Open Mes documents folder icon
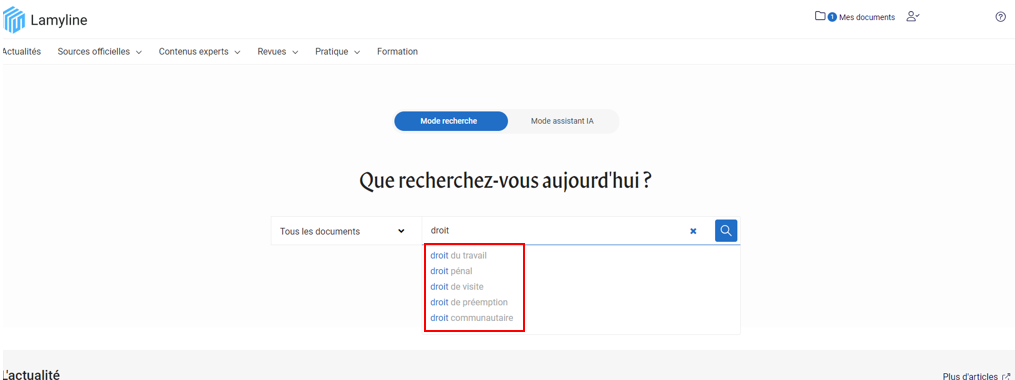 [x=820, y=16]
